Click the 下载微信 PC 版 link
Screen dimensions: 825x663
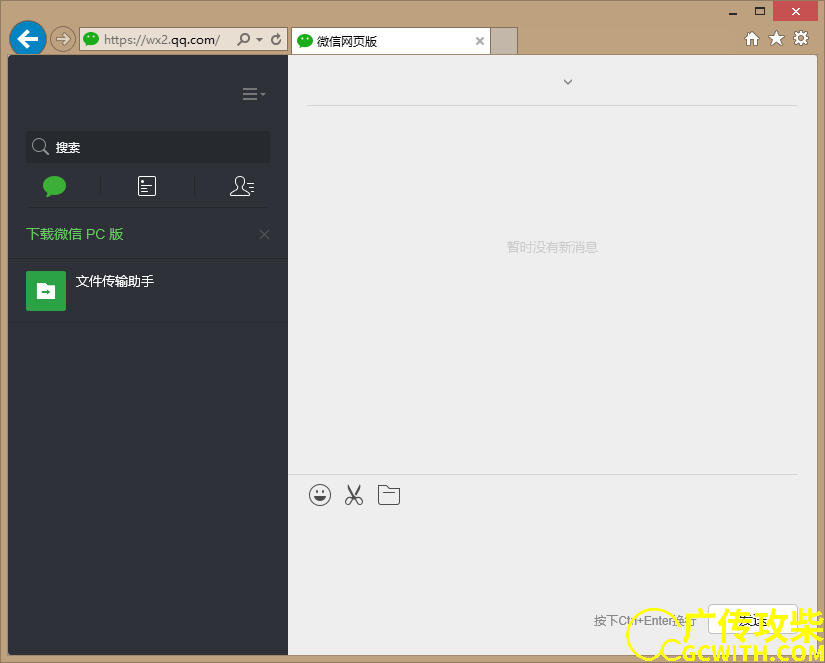pos(75,234)
